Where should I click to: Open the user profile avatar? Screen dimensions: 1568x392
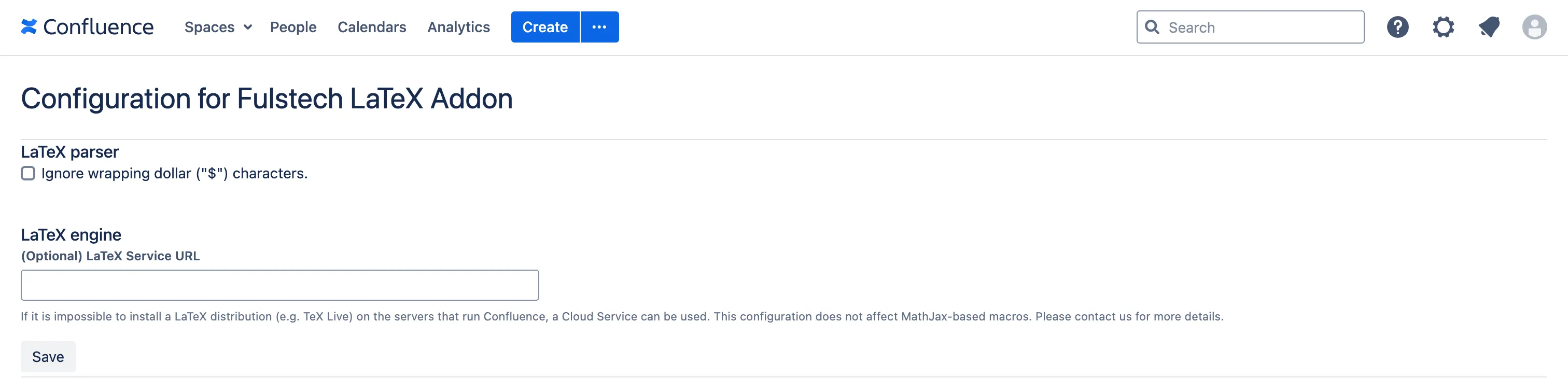pyautogui.click(x=1534, y=27)
